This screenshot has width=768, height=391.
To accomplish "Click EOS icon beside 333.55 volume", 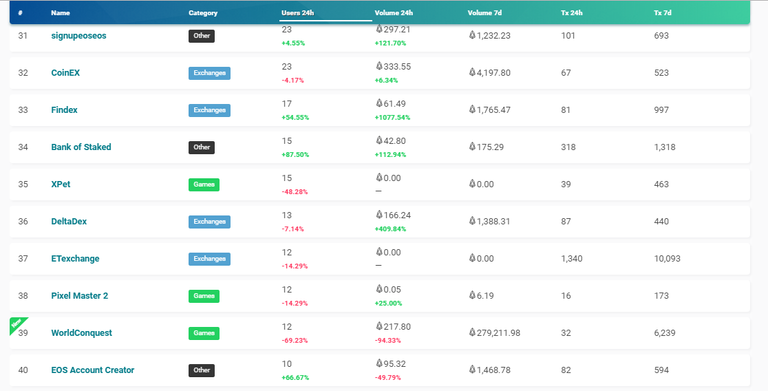I will [x=379, y=66].
